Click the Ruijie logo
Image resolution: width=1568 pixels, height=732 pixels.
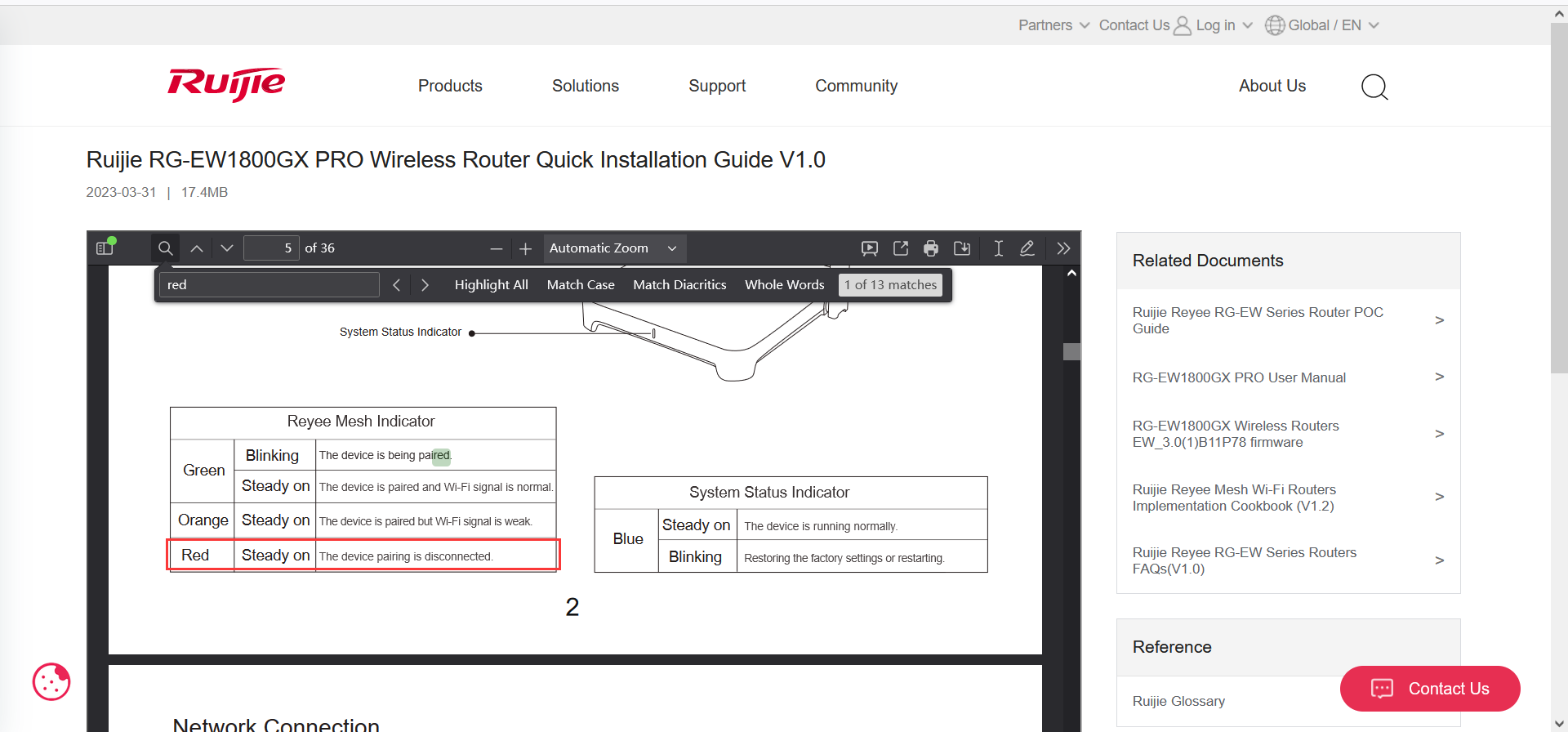[226, 84]
